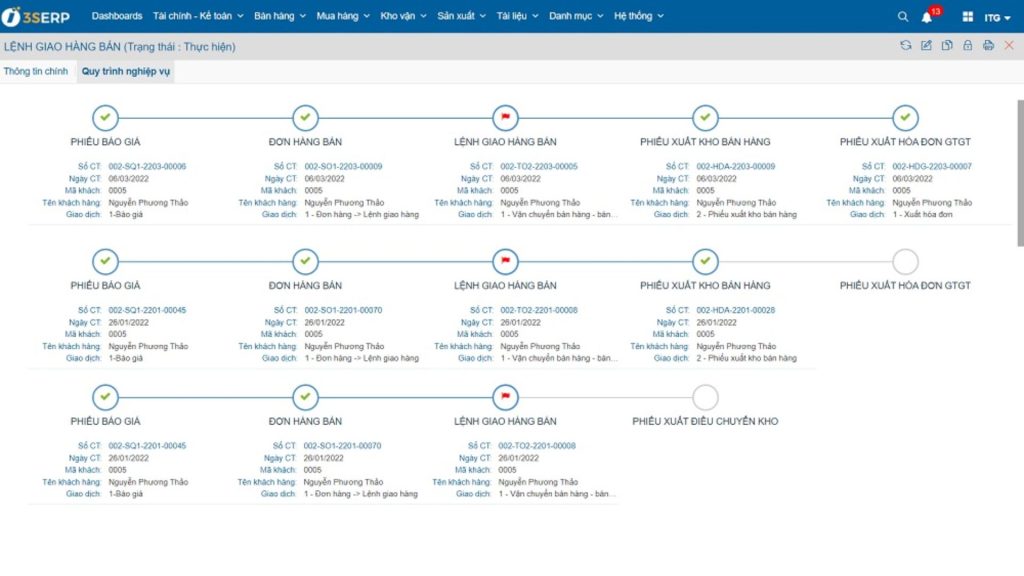Open the apps grid icon
This screenshot has height=576, width=1024.
[x=968, y=16]
